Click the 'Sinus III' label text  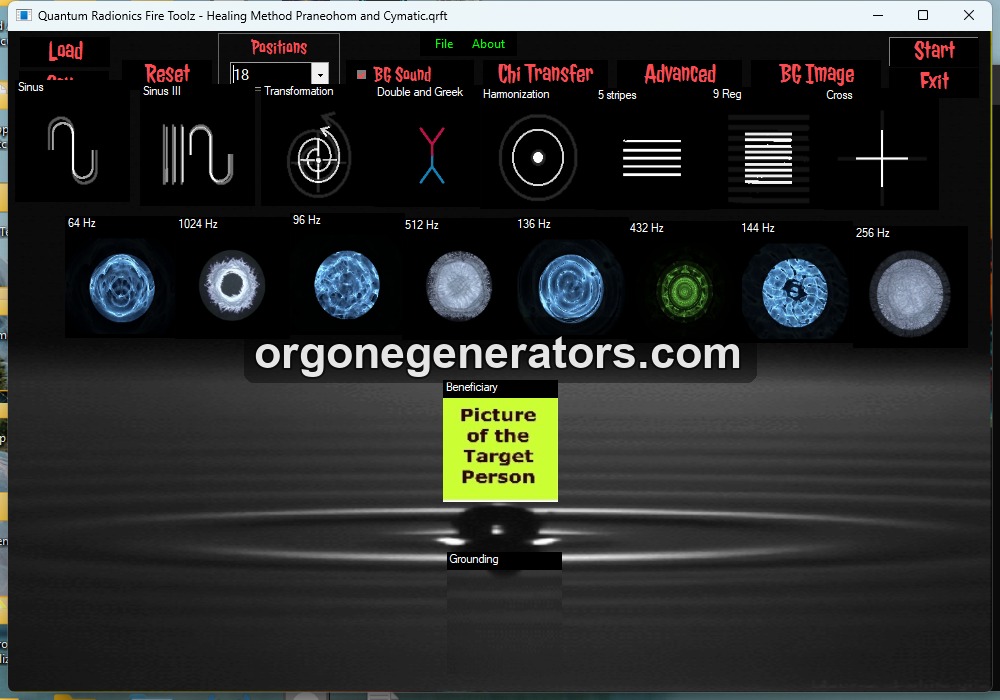162,91
